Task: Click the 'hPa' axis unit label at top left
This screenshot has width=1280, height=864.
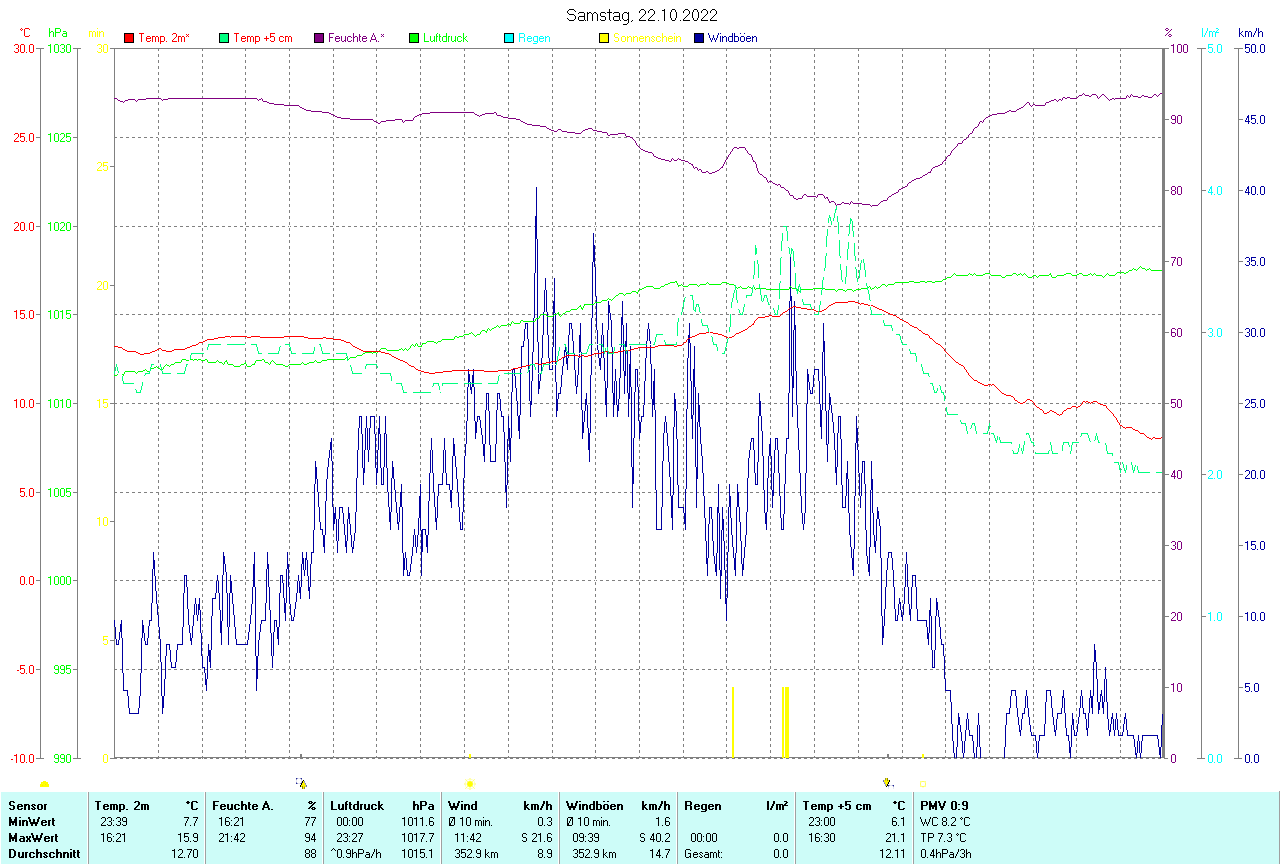Action: point(57,33)
